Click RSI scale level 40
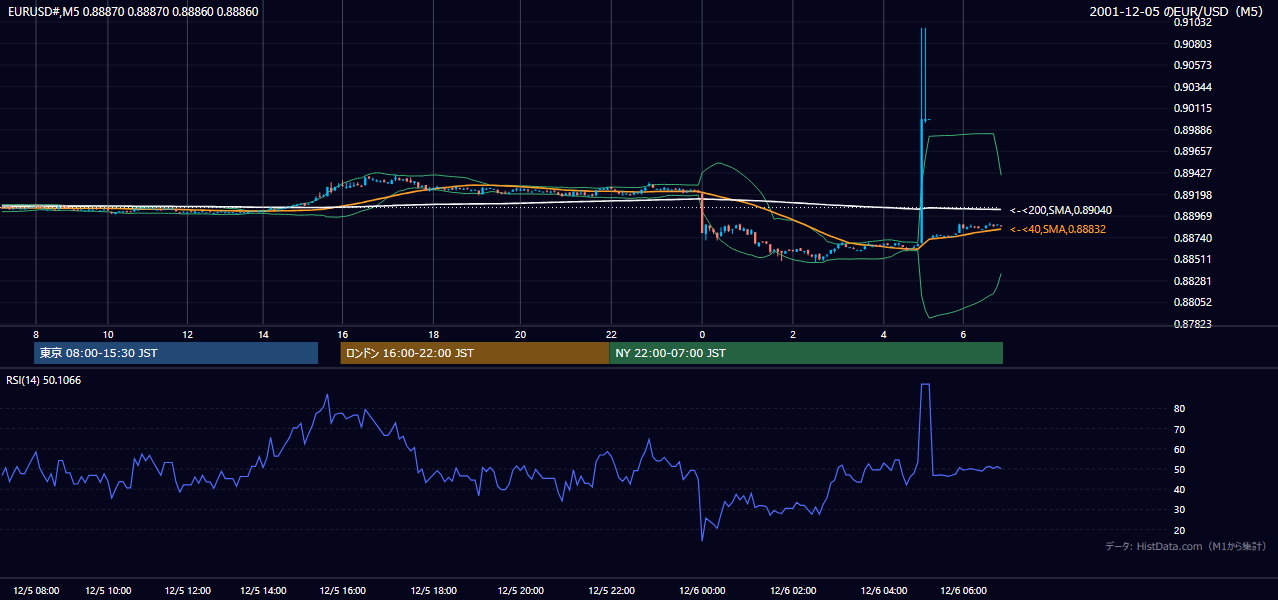Screen dimensions: 1278x600 [x=1180, y=489]
